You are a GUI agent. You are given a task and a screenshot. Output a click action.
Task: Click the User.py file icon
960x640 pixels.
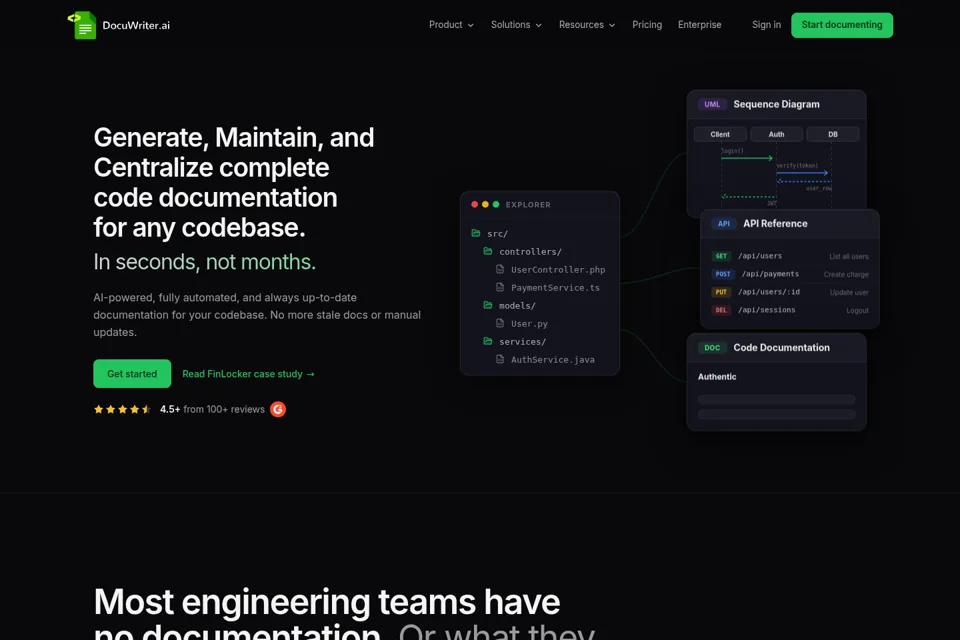pos(500,323)
